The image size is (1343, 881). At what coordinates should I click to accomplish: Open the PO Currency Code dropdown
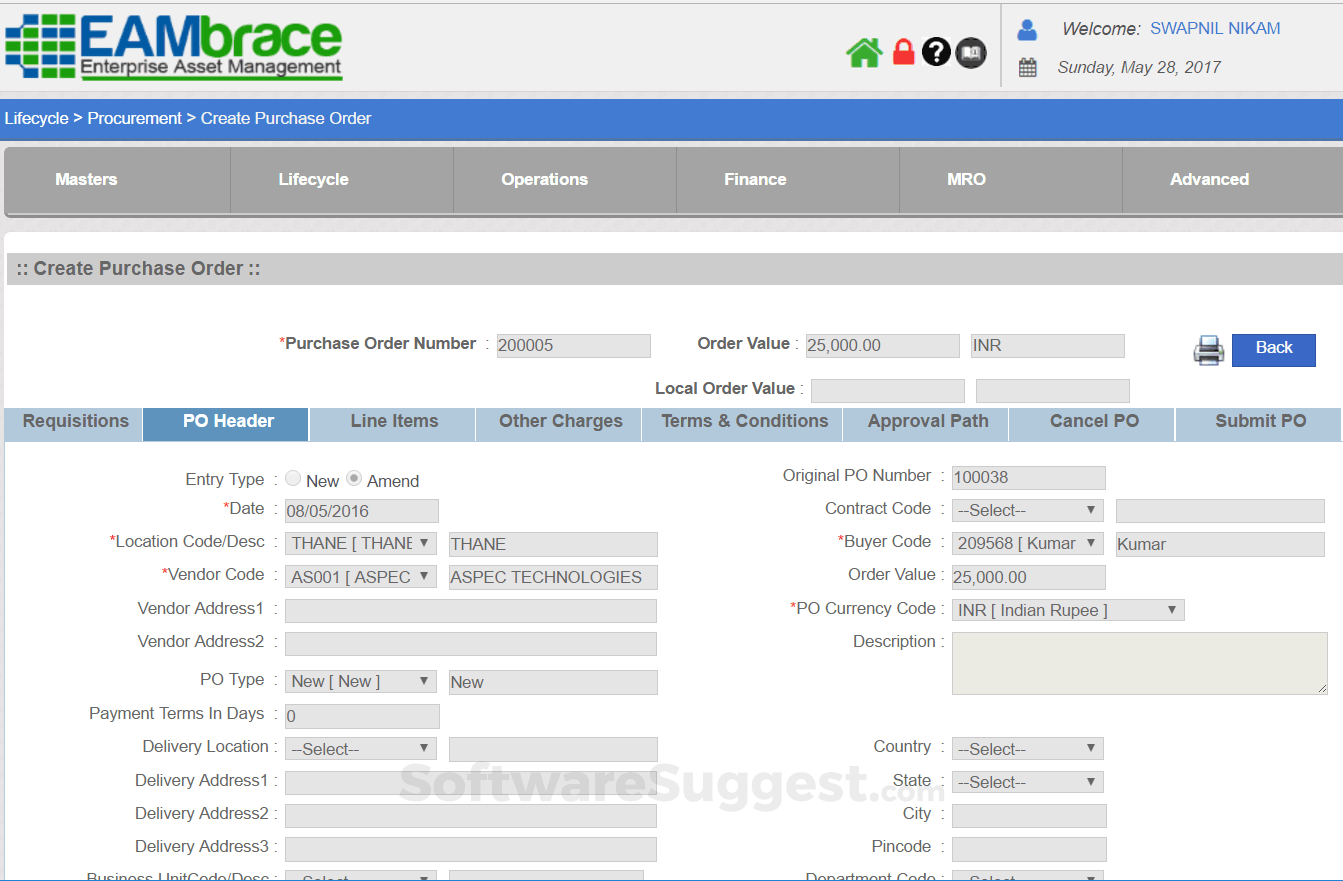coord(1067,609)
